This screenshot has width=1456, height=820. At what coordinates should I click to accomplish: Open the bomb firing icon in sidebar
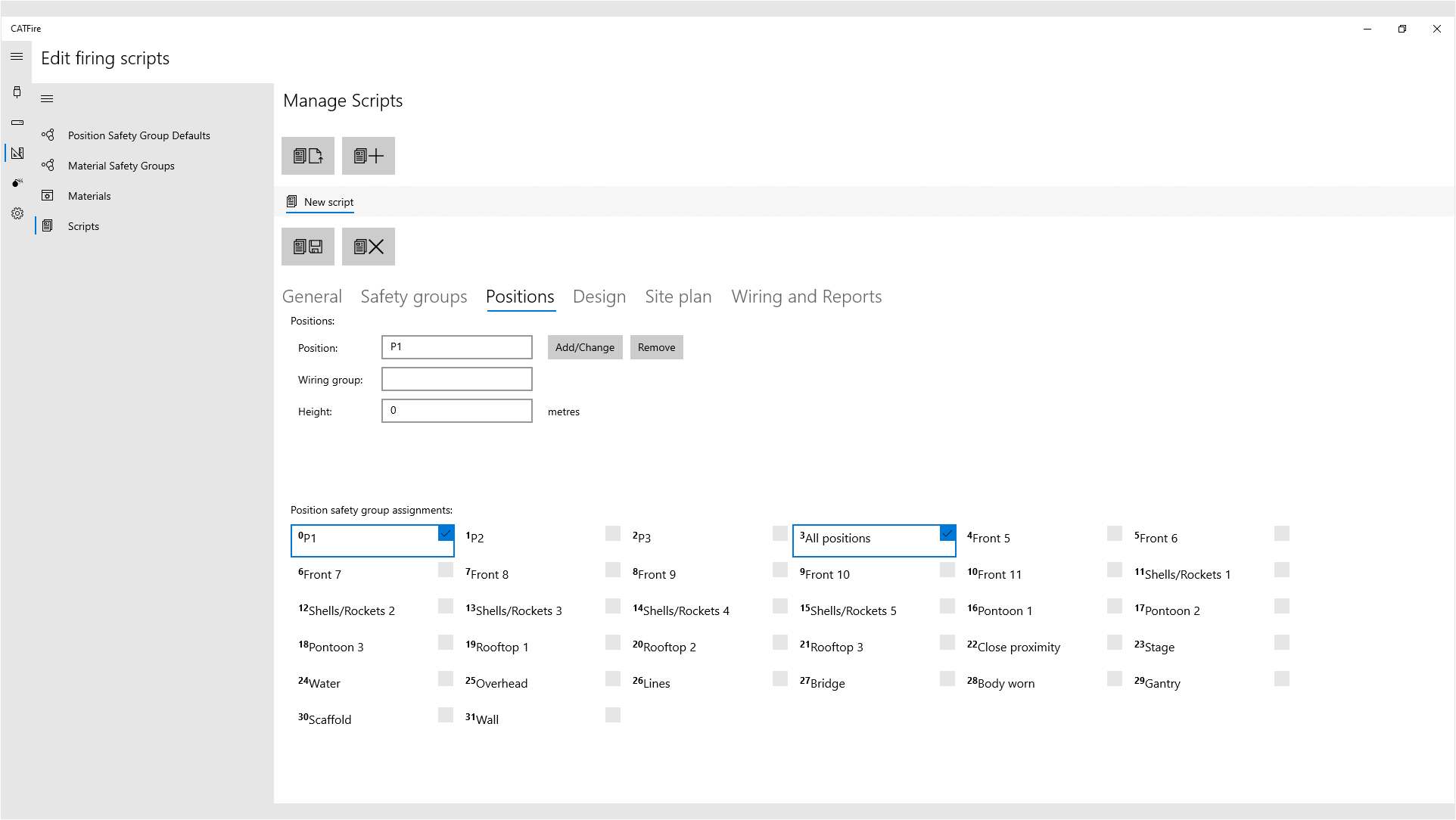(x=17, y=183)
